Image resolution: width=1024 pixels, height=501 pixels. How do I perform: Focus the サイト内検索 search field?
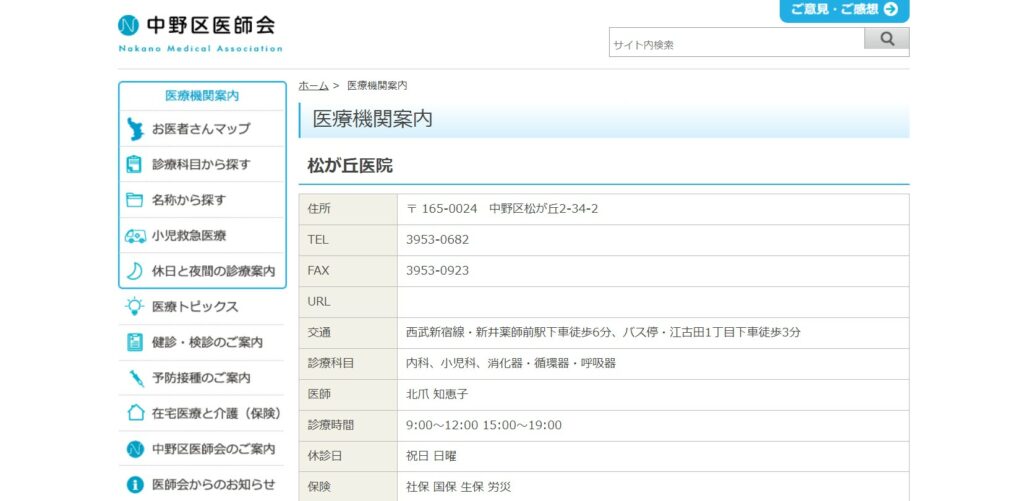[737, 42]
